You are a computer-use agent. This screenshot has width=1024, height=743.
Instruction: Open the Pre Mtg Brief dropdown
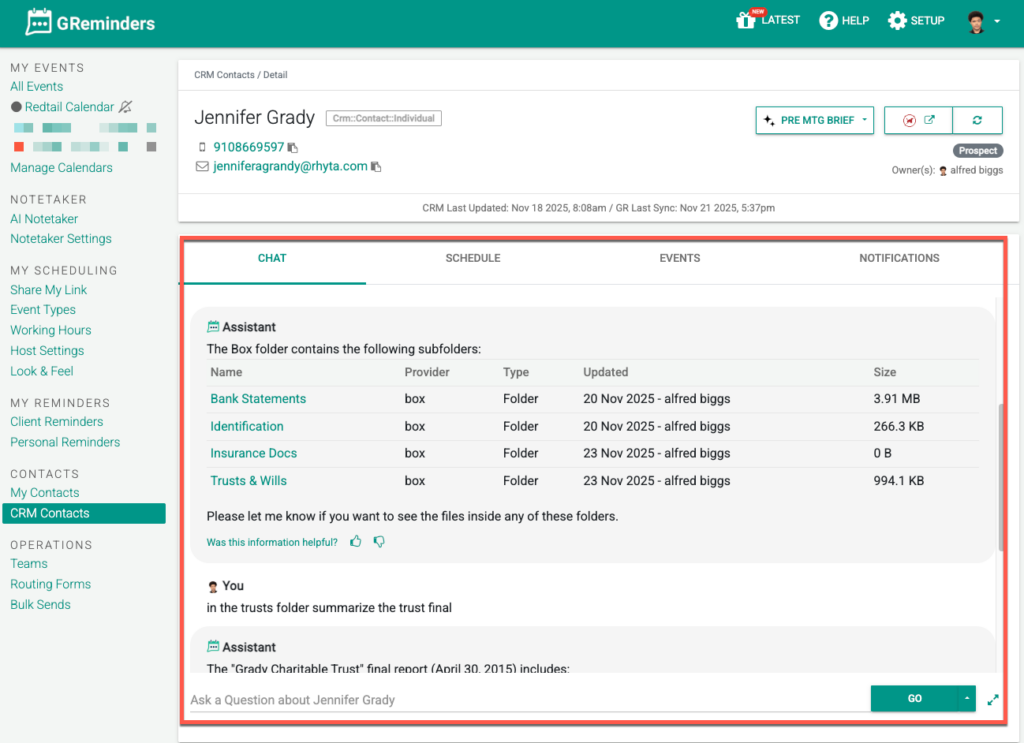click(x=815, y=120)
